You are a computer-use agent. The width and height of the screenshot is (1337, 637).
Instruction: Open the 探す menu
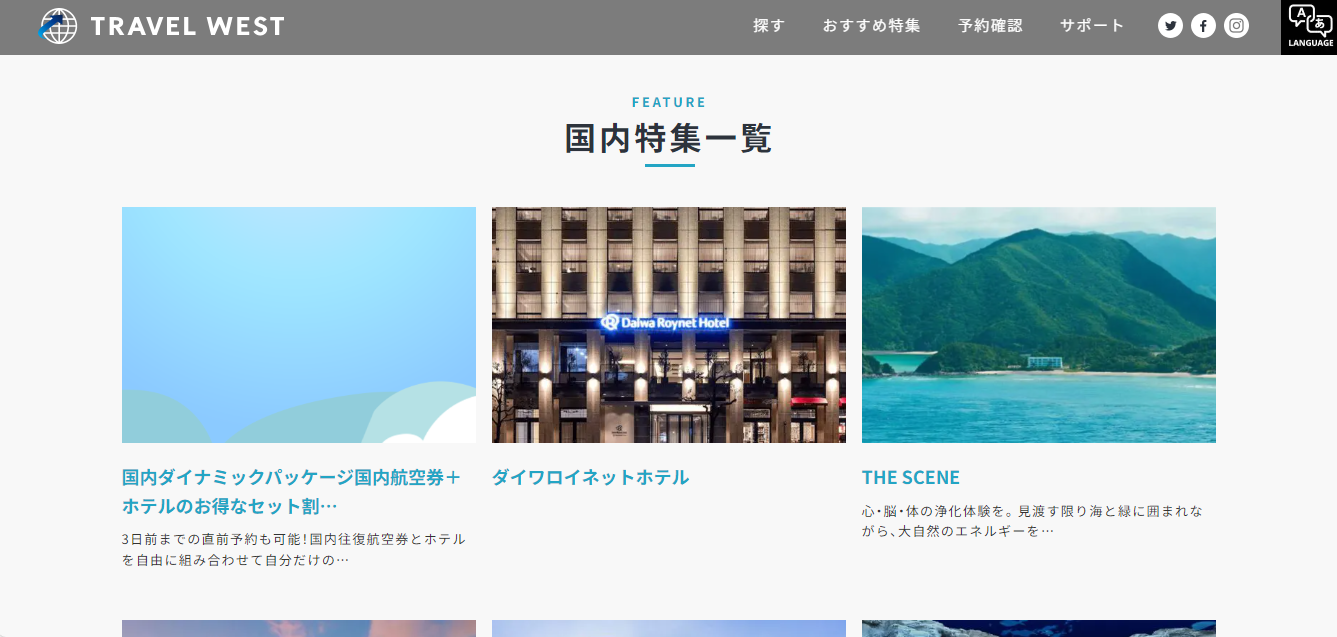(x=769, y=26)
